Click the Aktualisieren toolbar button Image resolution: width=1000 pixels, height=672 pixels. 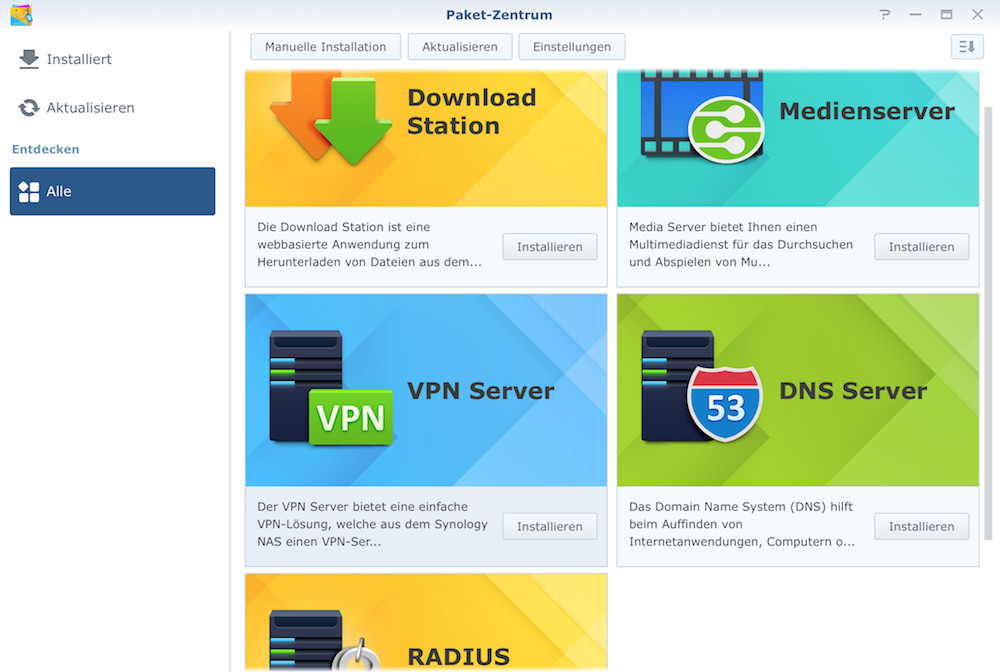pyautogui.click(x=460, y=47)
